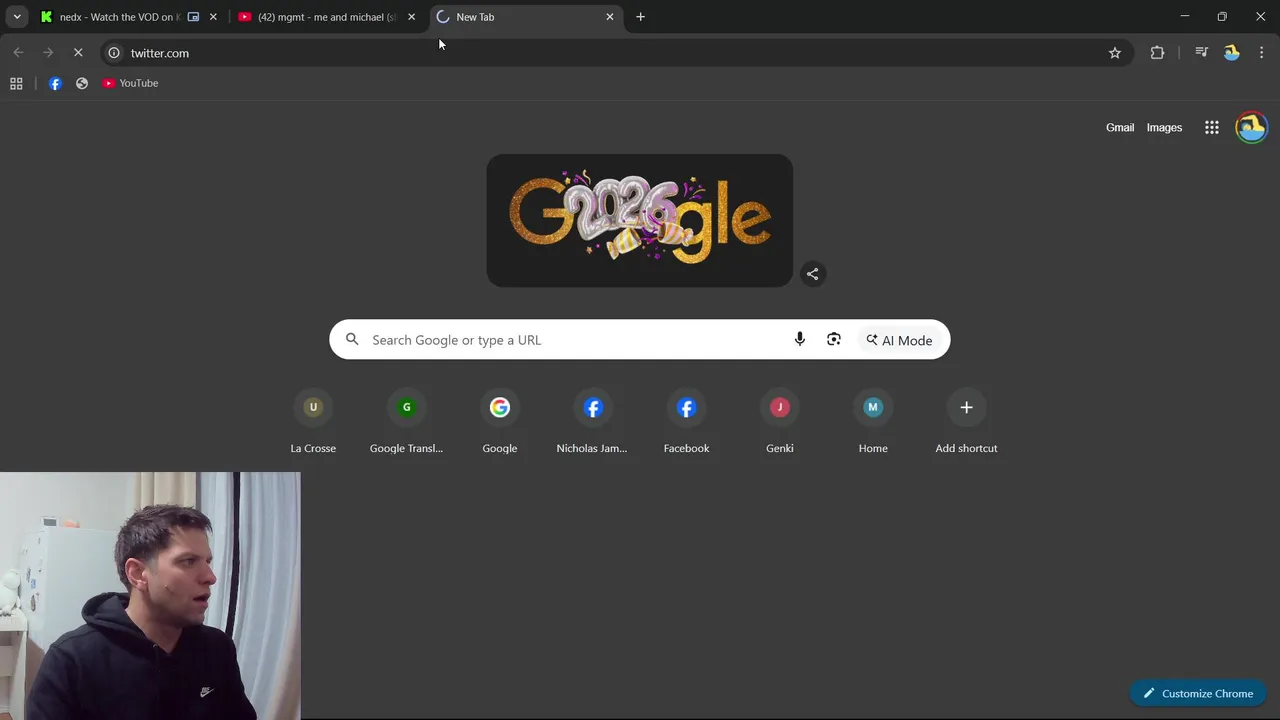The image size is (1280, 720).
Task: Close the nedx VOD tab
Action: click(x=213, y=17)
